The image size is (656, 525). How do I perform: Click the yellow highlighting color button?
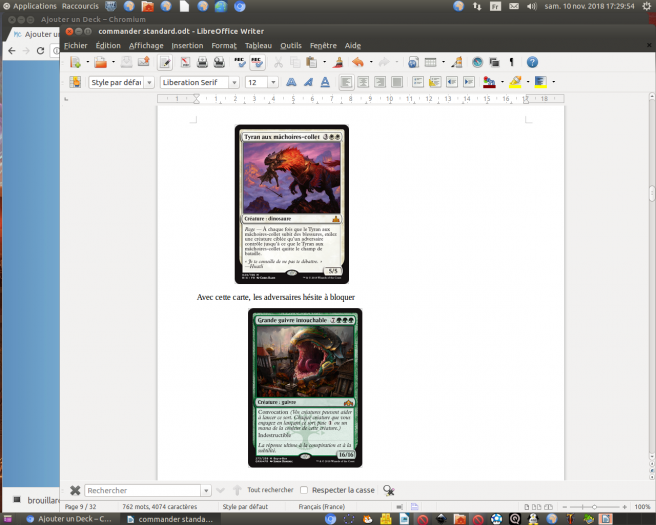click(514, 82)
